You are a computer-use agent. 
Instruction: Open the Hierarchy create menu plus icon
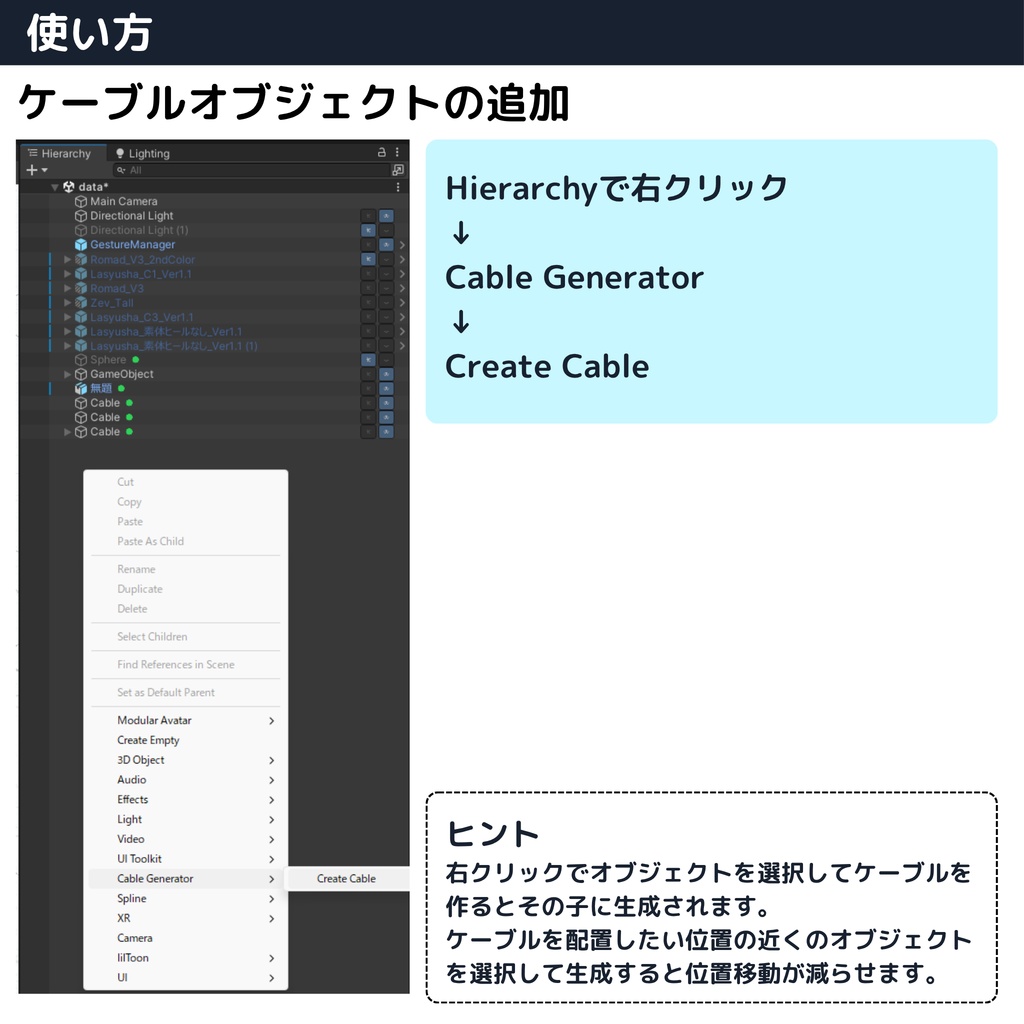31,169
